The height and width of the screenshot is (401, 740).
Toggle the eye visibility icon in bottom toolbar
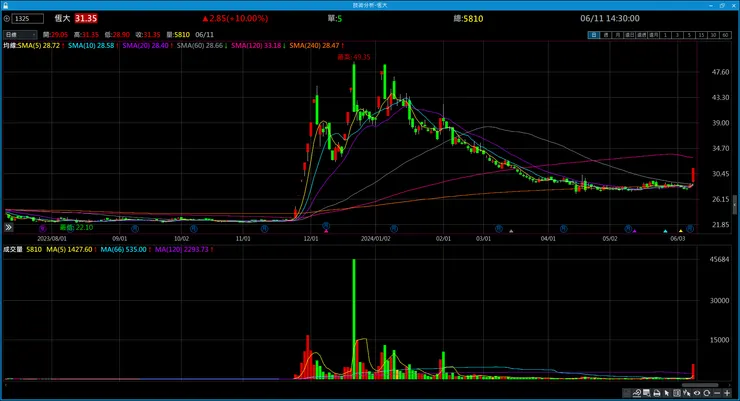[x=697, y=393]
